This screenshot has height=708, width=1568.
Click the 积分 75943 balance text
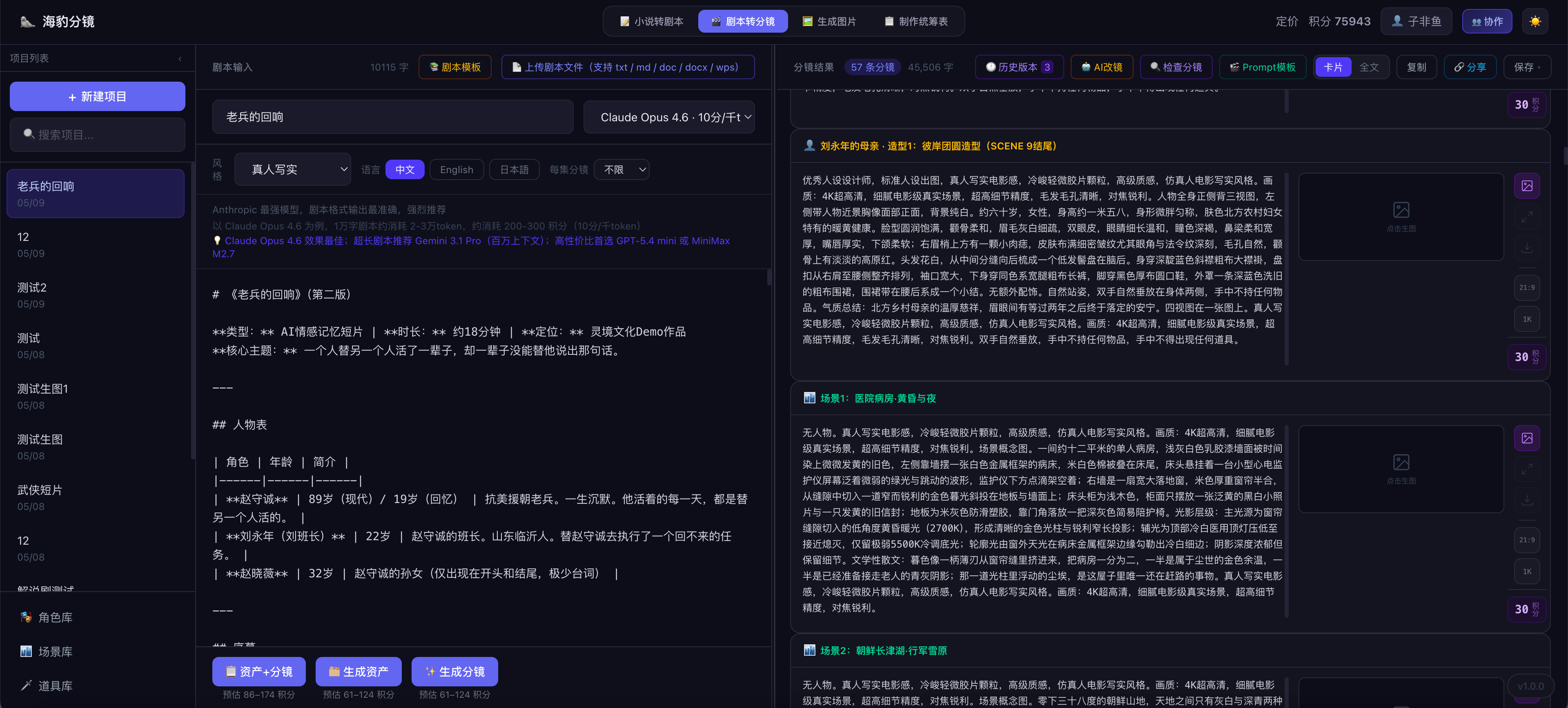(1339, 21)
